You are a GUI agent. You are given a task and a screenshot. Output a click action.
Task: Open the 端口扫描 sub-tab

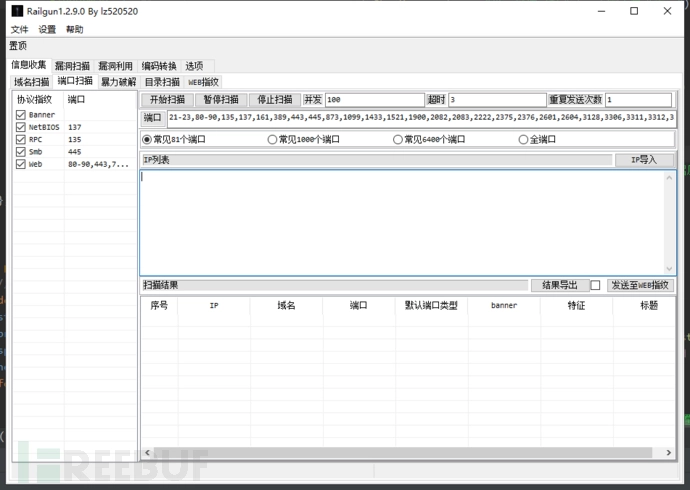[x=75, y=81]
